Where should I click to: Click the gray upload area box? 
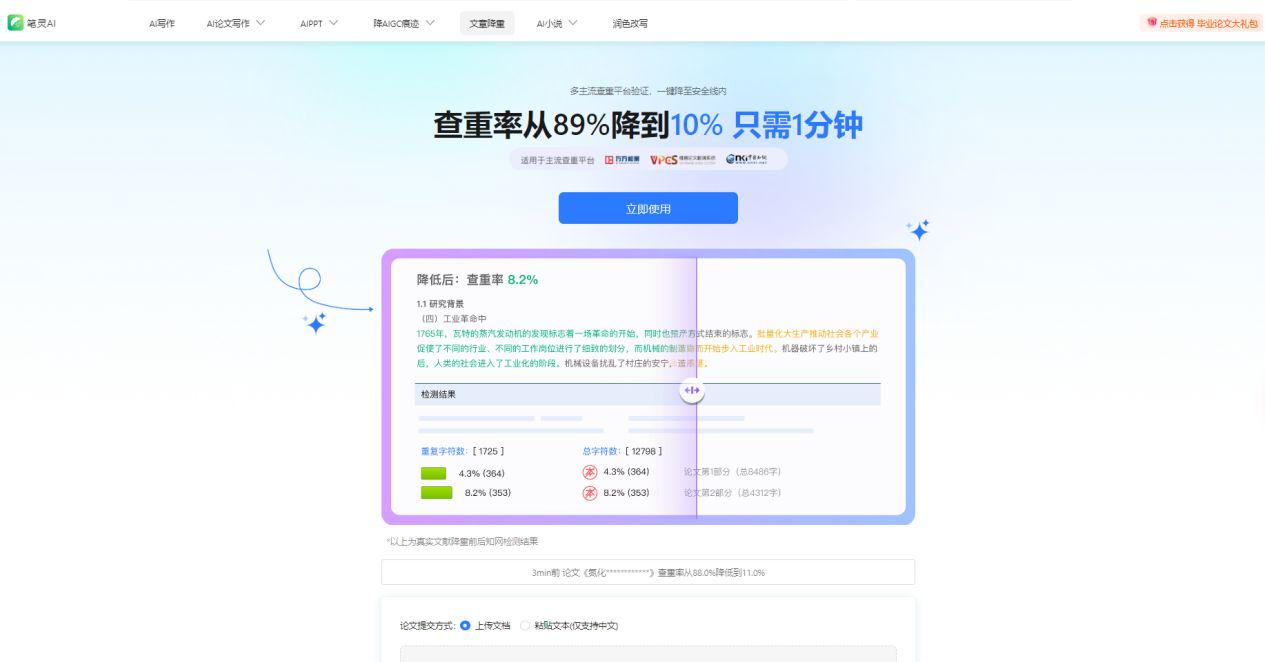click(648, 653)
